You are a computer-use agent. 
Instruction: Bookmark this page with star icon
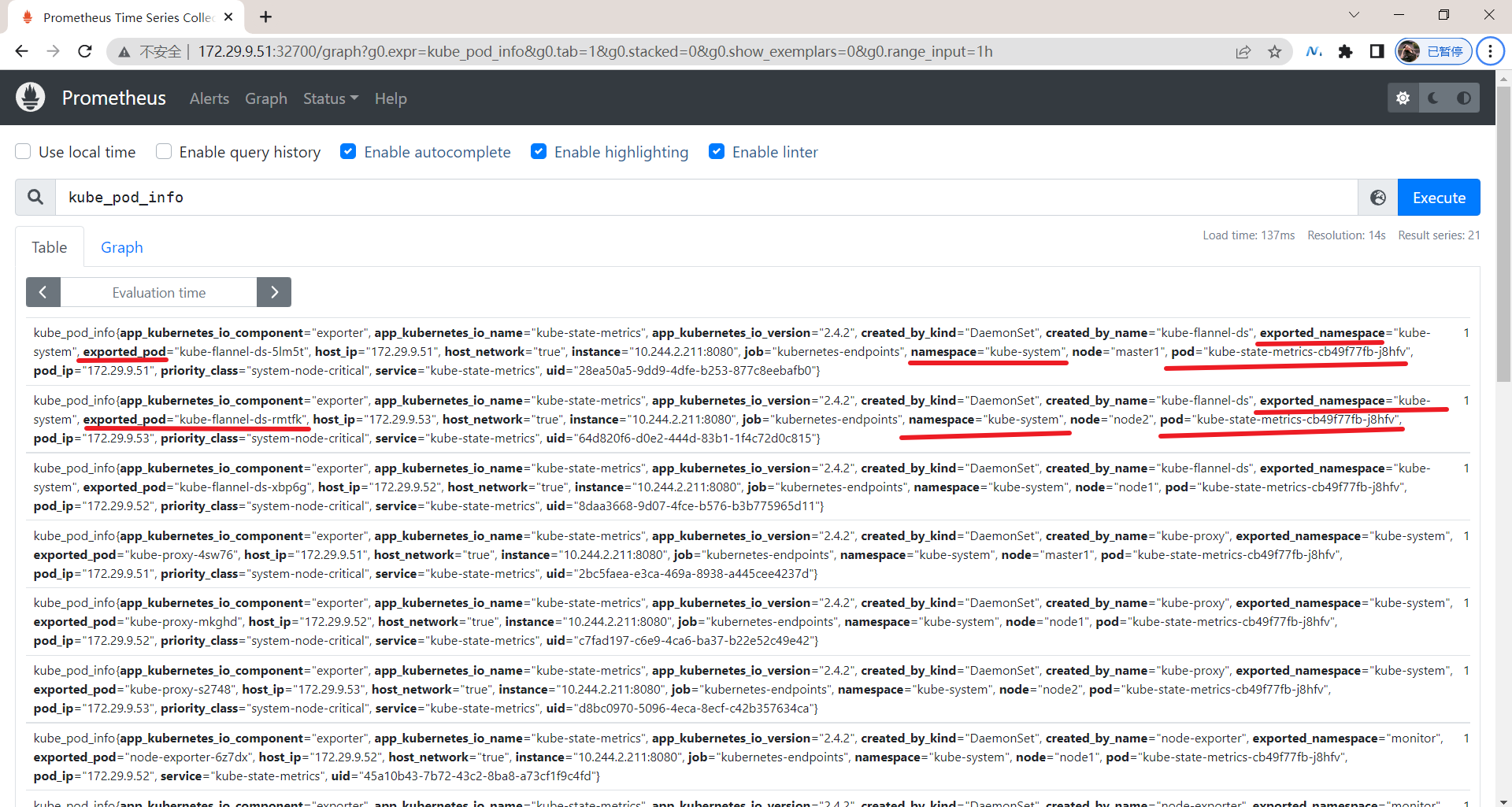(1275, 52)
